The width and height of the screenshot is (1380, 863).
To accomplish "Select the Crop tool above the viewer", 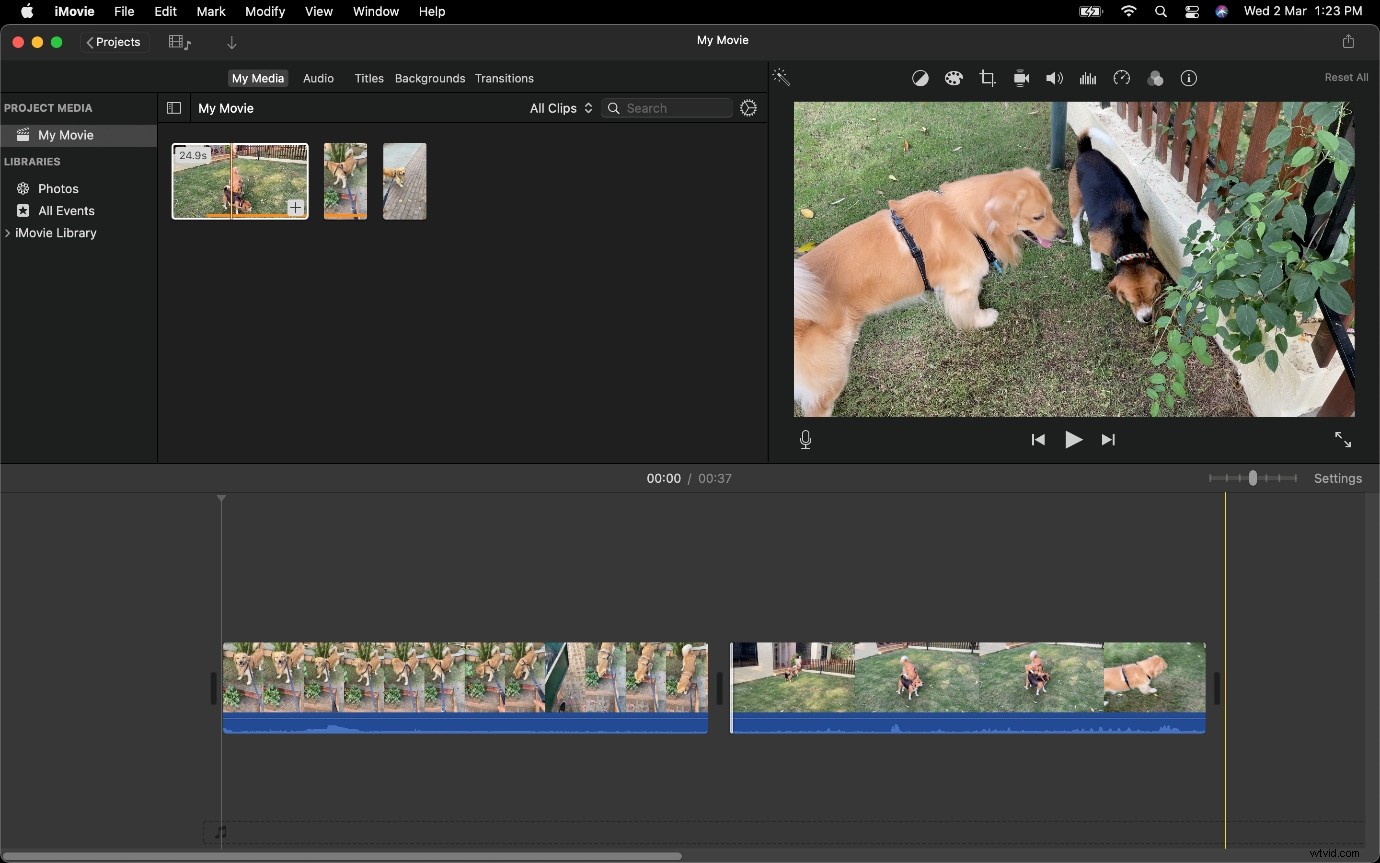I will point(988,78).
